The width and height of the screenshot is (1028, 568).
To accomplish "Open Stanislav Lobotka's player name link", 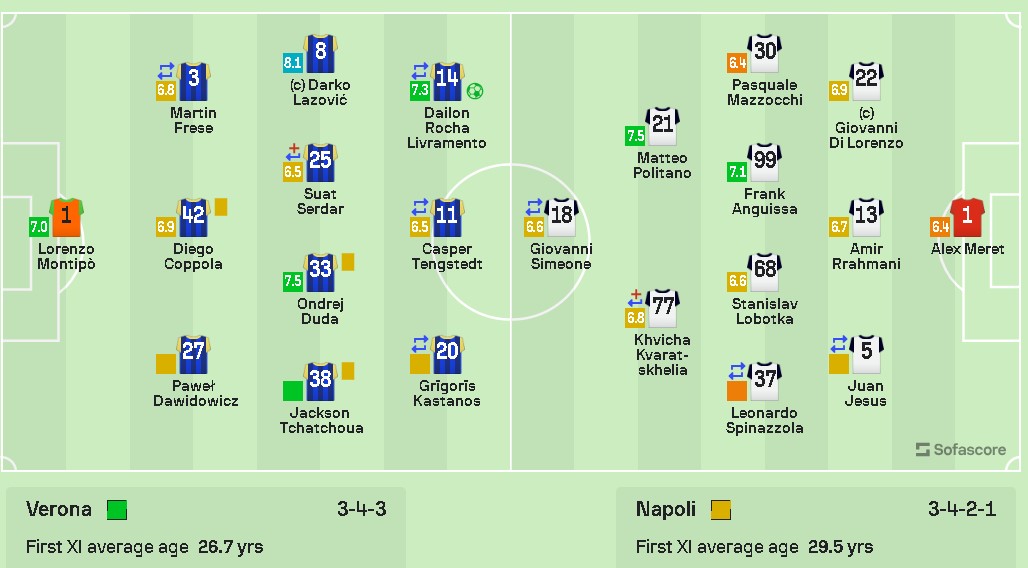I will (x=763, y=311).
